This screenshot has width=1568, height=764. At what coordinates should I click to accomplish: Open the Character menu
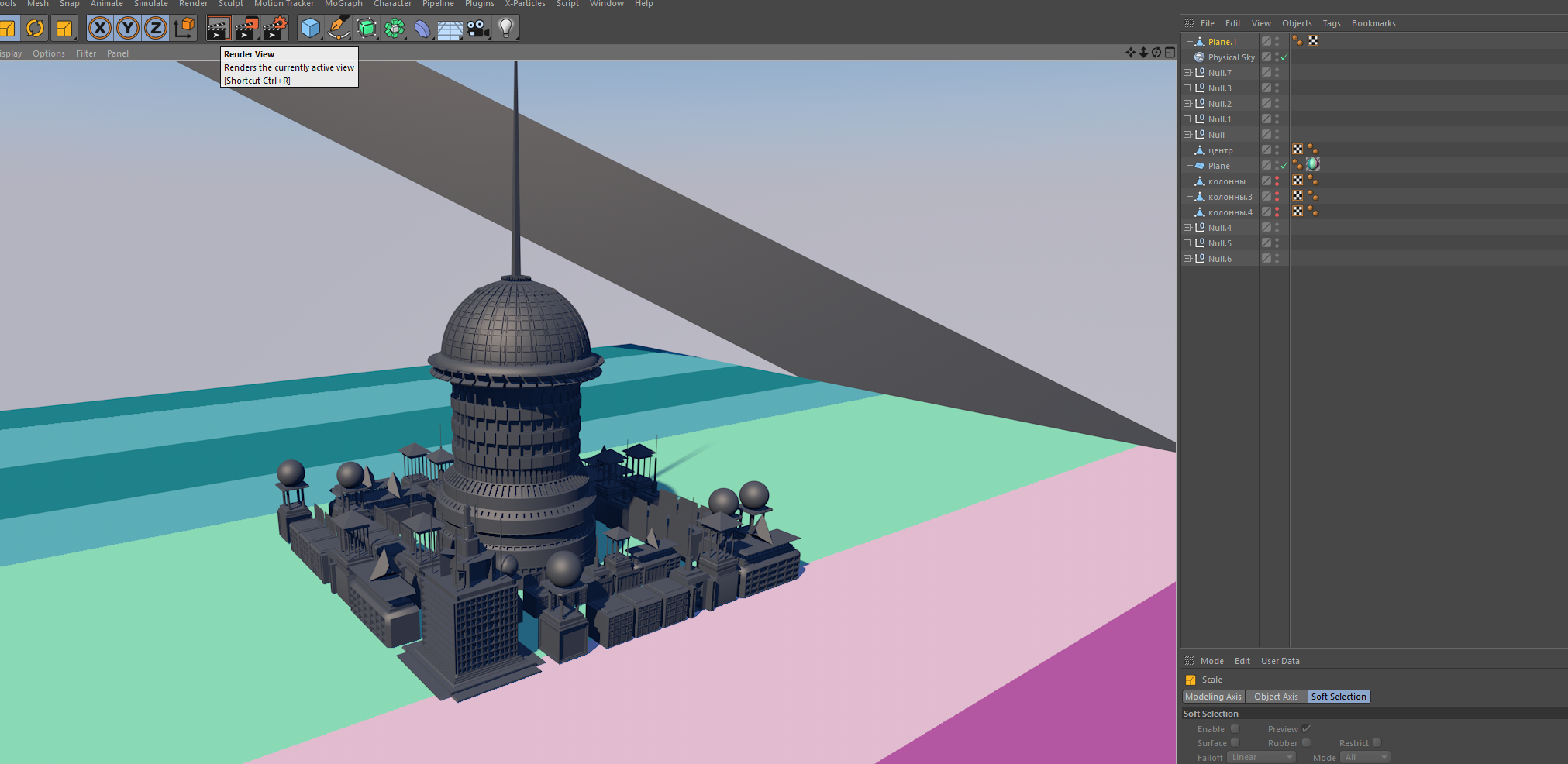(392, 4)
